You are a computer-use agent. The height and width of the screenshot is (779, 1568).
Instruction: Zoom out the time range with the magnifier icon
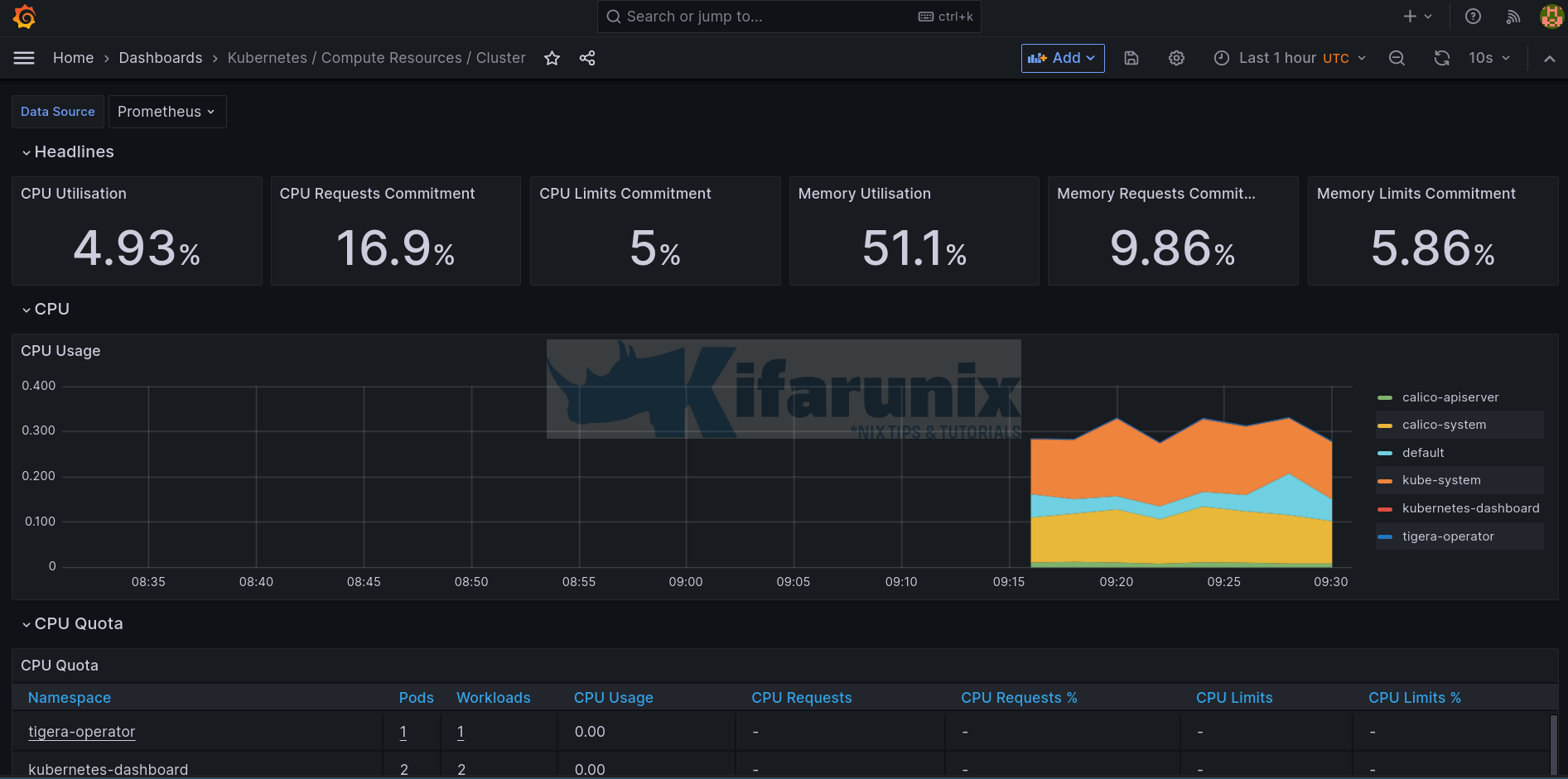[1397, 58]
